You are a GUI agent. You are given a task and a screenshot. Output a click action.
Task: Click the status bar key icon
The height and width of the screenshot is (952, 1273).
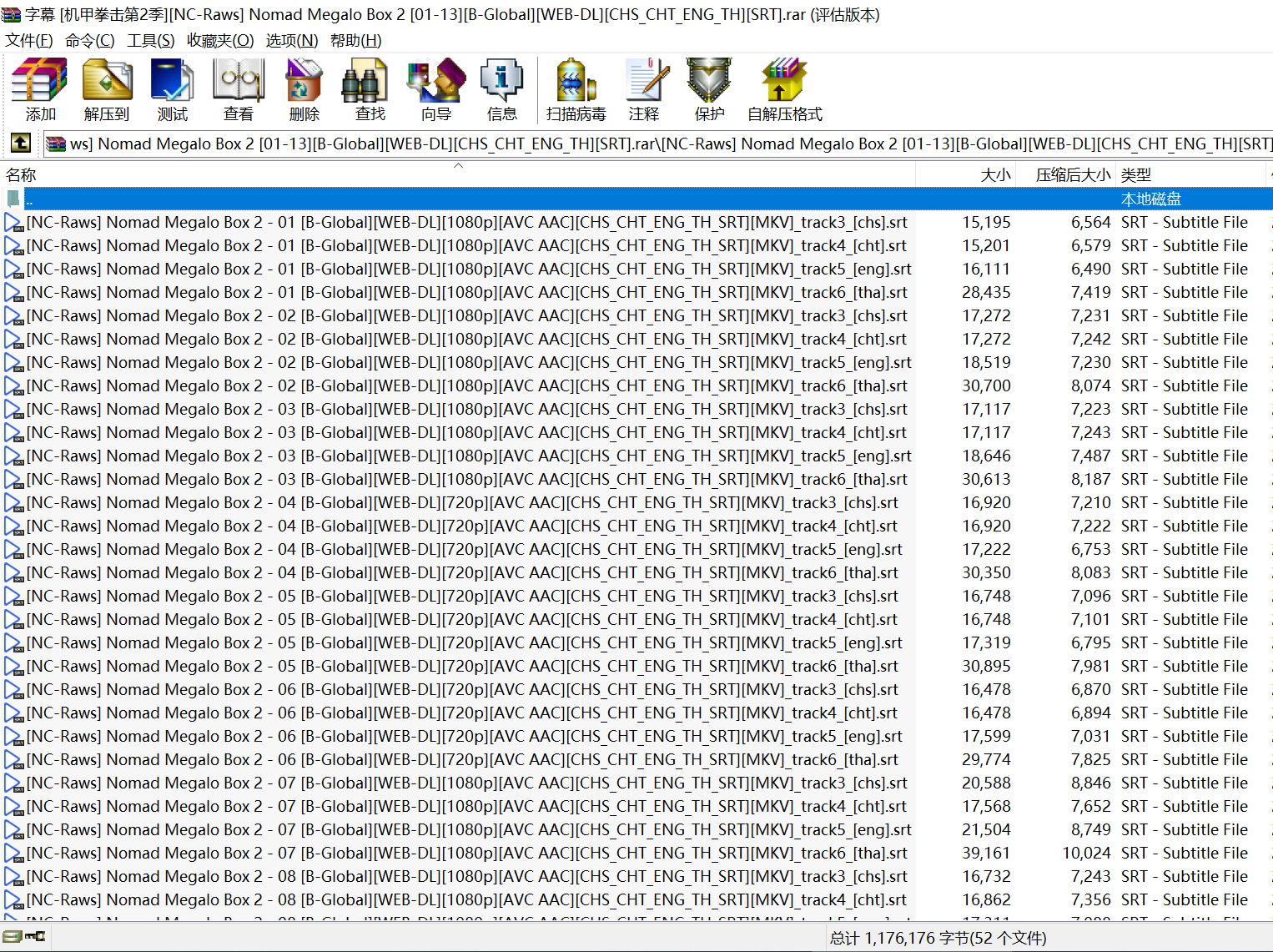coord(36,937)
